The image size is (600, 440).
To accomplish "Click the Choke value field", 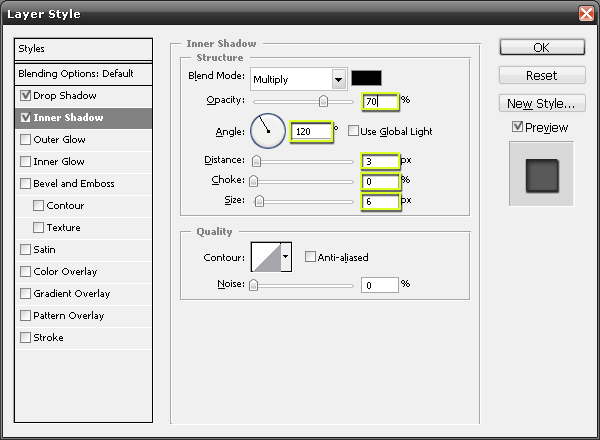I will click(x=380, y=181).
